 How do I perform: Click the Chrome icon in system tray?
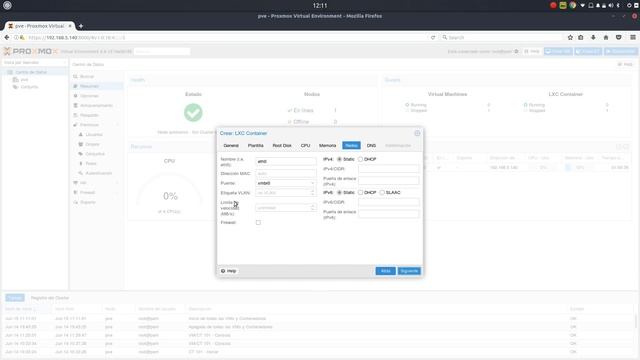573,5
